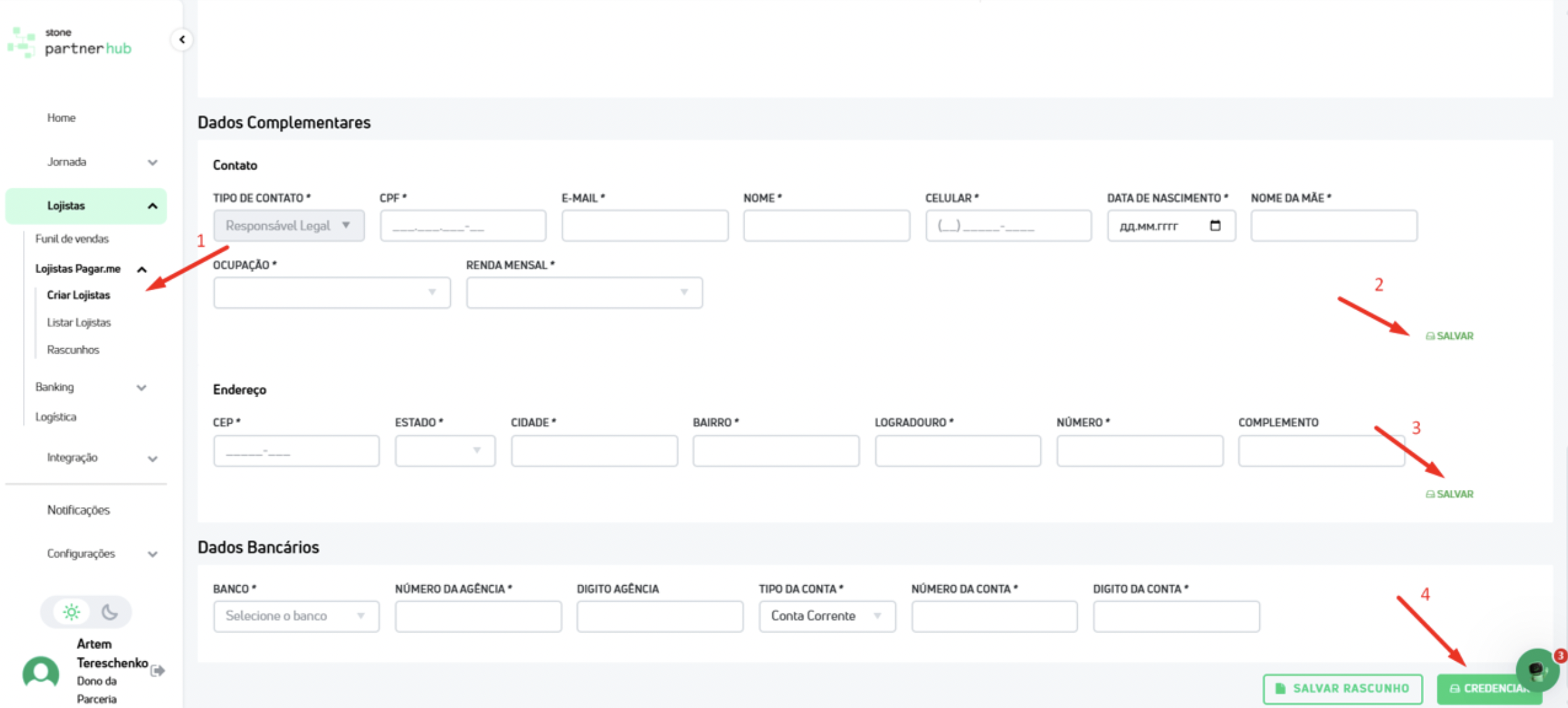Click the user avatar icon
The image size is (1568, 708).
point(41,673)
